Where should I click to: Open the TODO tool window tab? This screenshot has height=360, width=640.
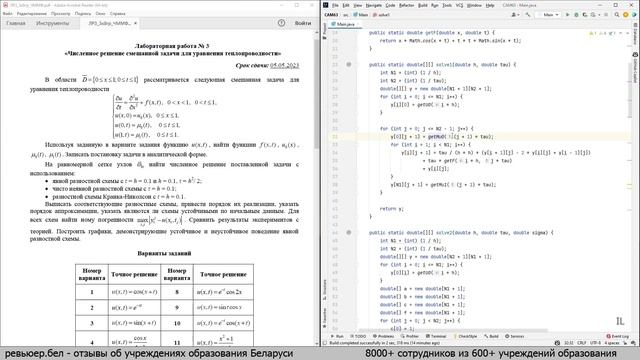click(358, 336)
